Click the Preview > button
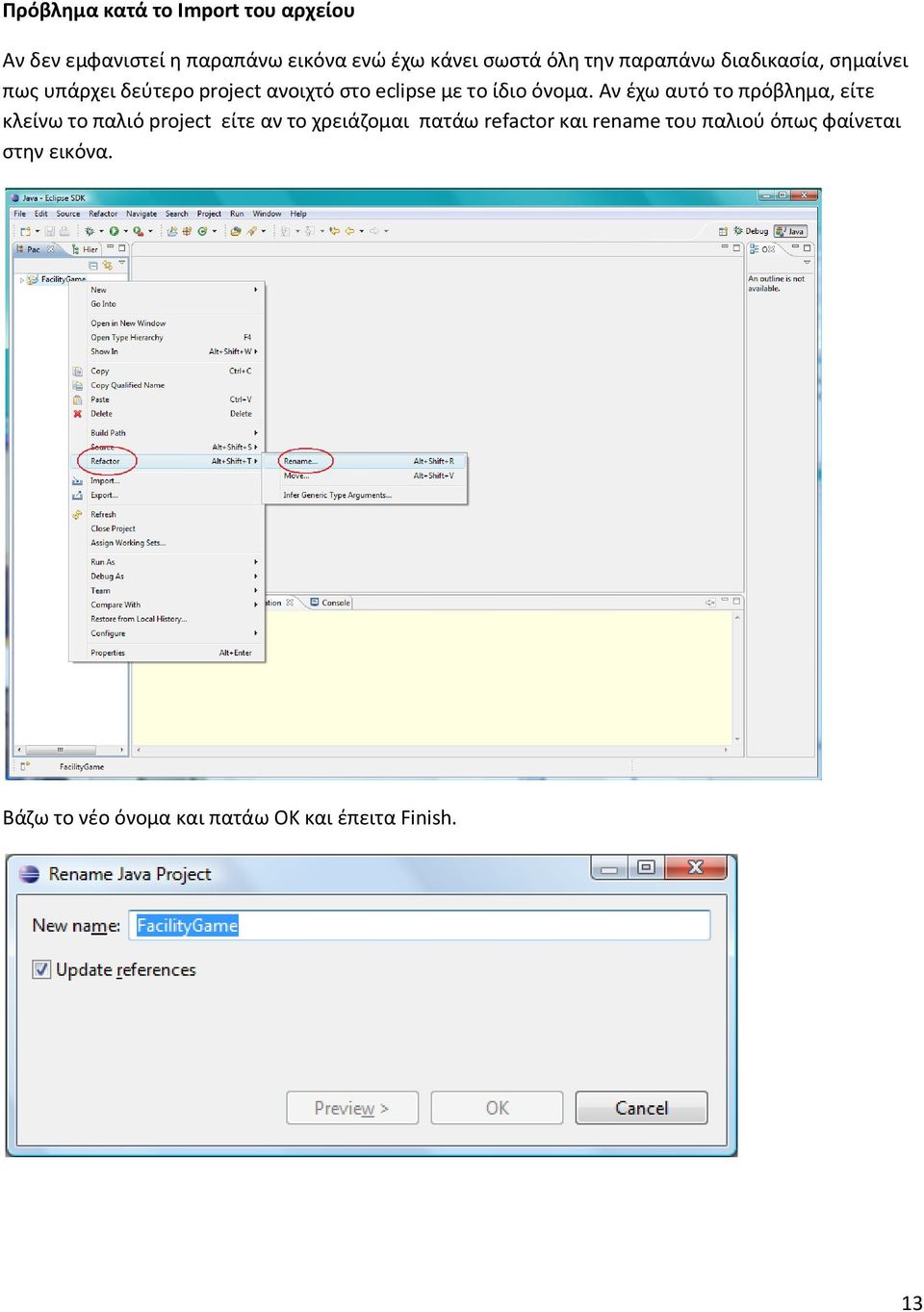924x1312 pixels. point(352,1108)
